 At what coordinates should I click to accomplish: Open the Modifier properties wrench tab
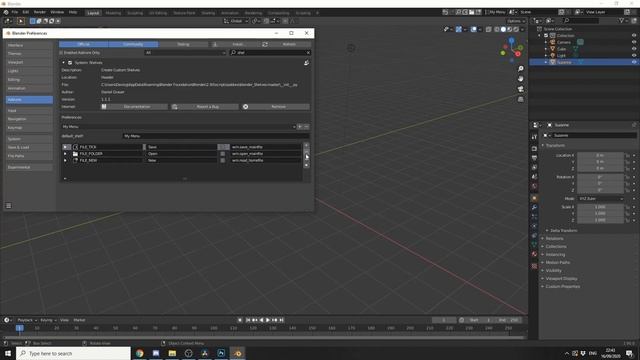(534, 208)
